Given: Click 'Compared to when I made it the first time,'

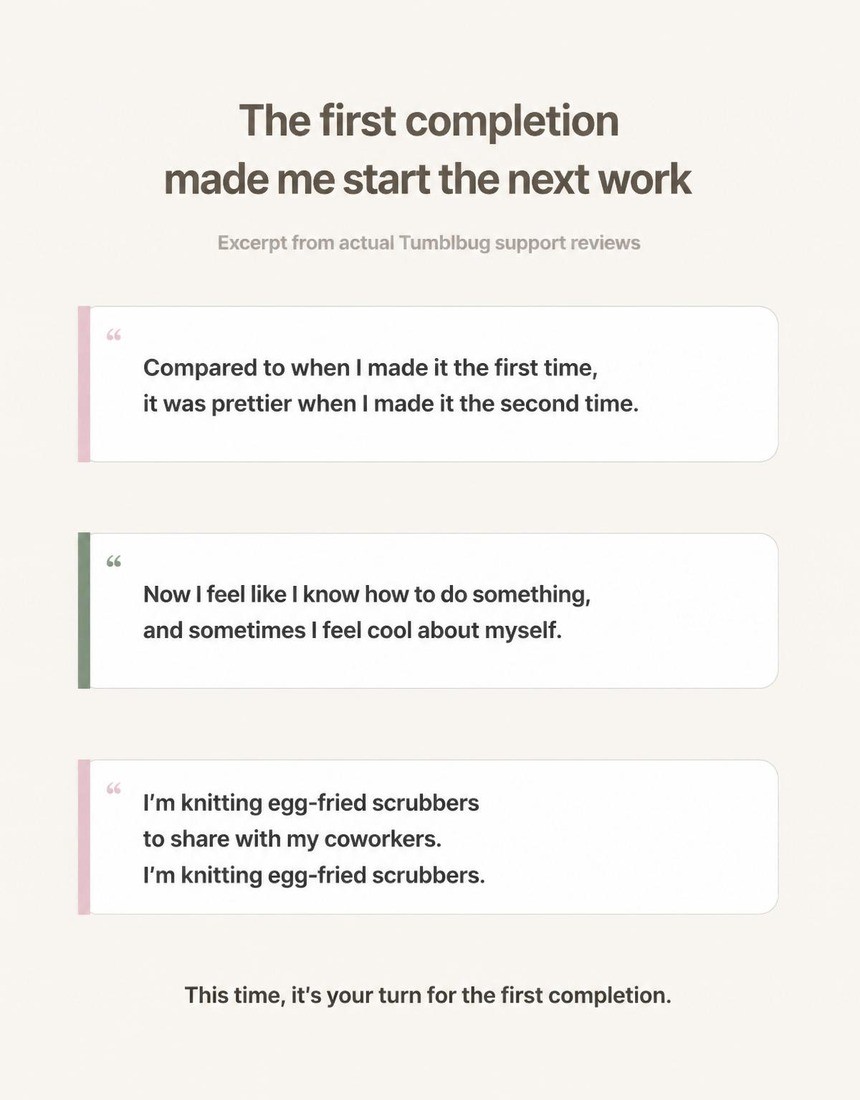Looking at the screenshot, I should (x=370, y=368).
